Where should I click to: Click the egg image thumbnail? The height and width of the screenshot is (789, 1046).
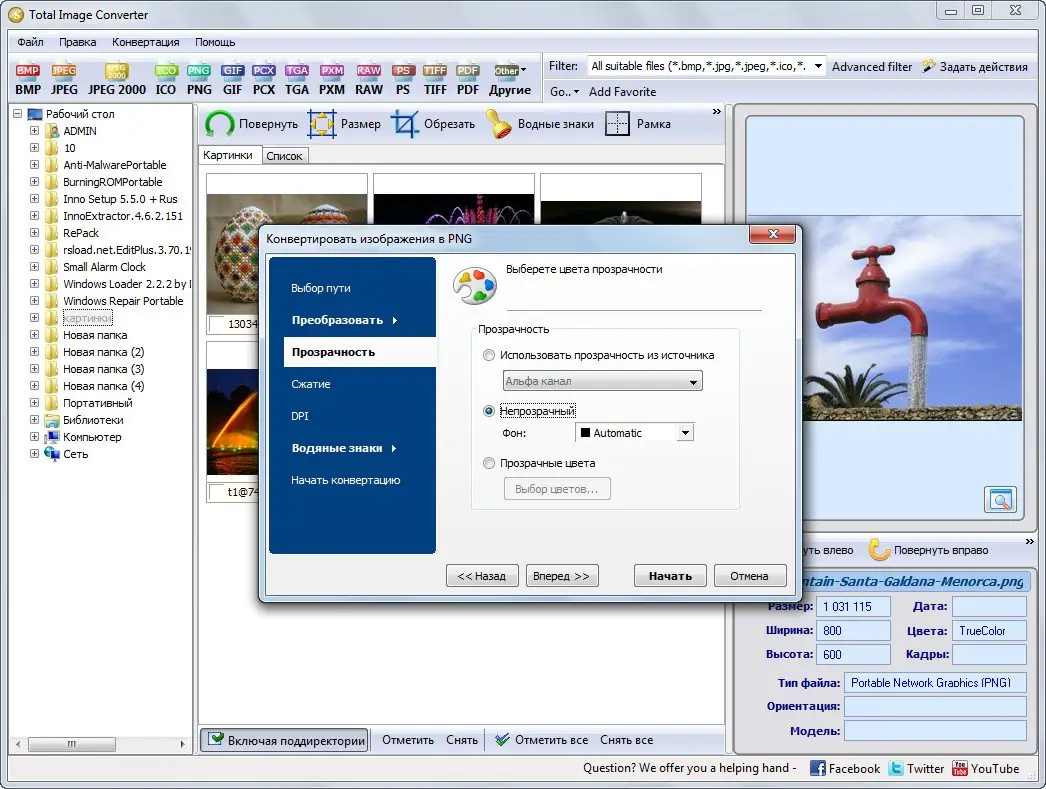click(x=233, y=254)
